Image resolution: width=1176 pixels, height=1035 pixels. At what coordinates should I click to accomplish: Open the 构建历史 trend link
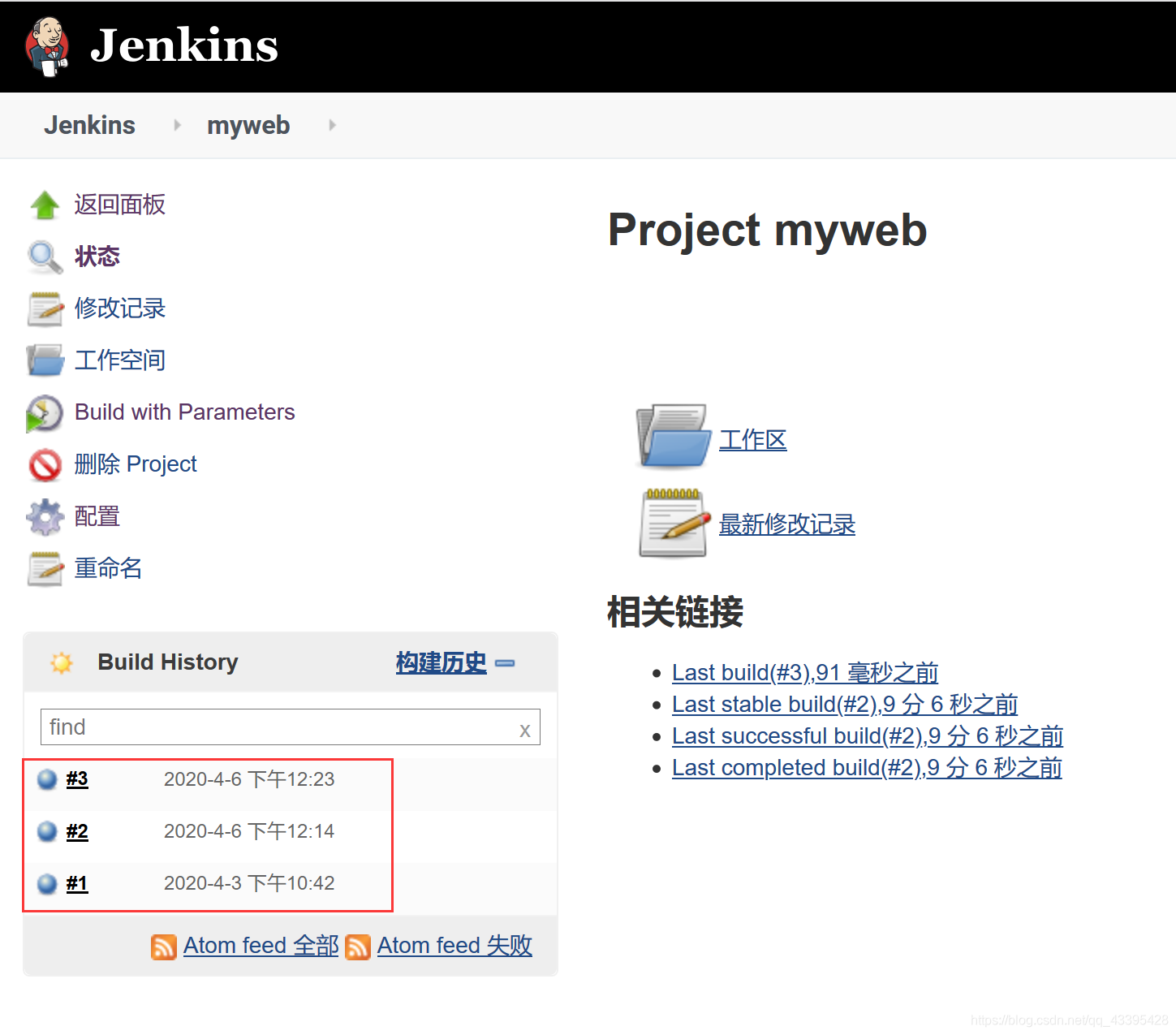tap(442, 662)
